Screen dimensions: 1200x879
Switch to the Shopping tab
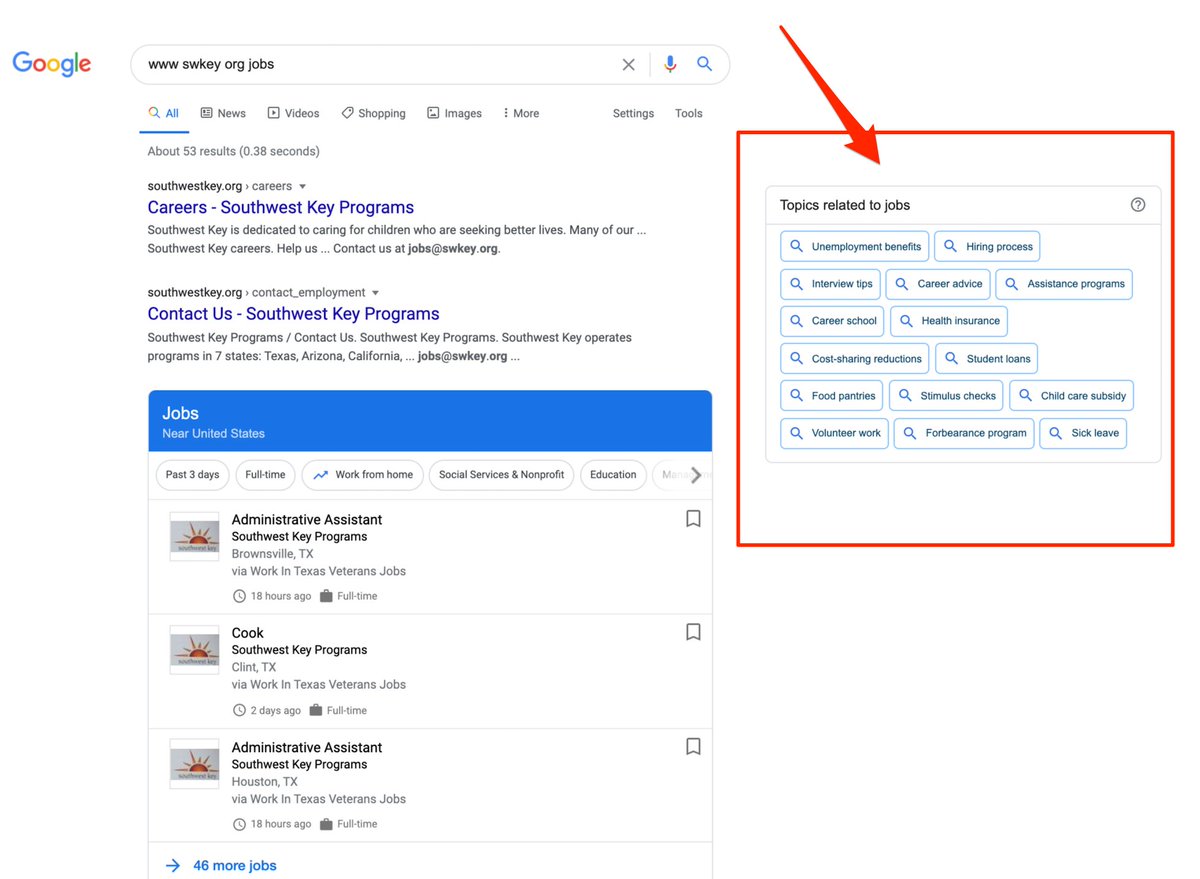pos(373,113)
